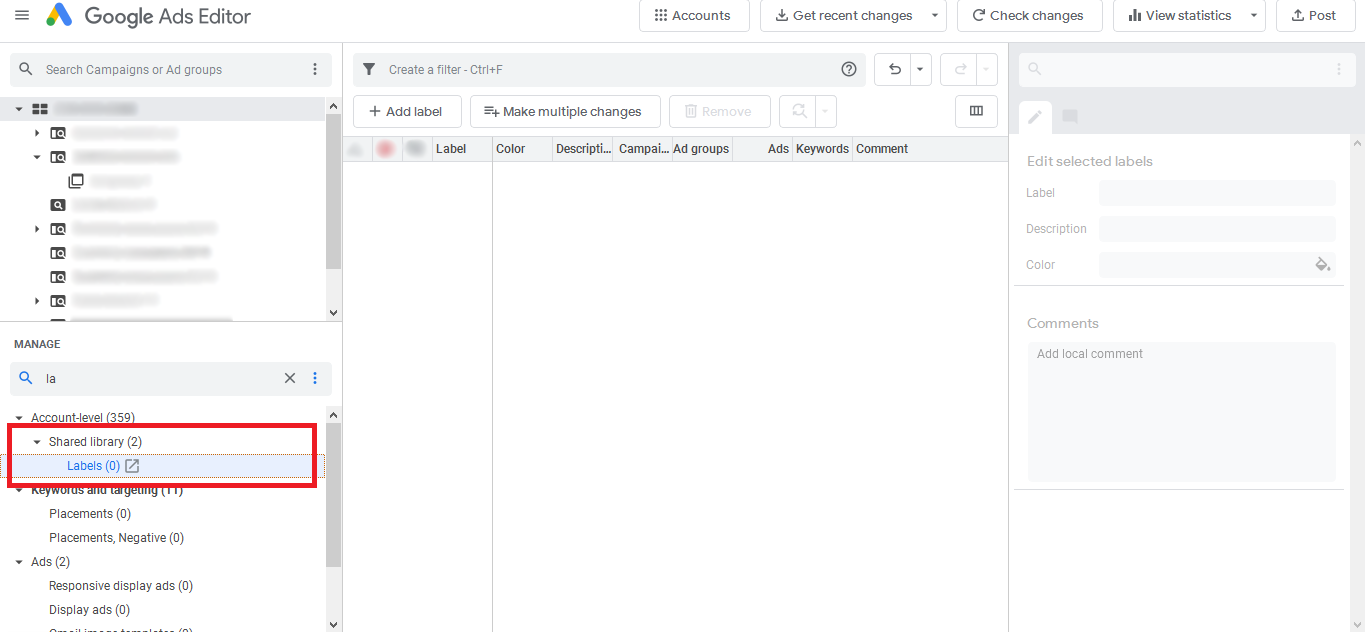Open filter help question-mark icon
This screenshot has height=632, width=1365.
[x=849, y=70]
